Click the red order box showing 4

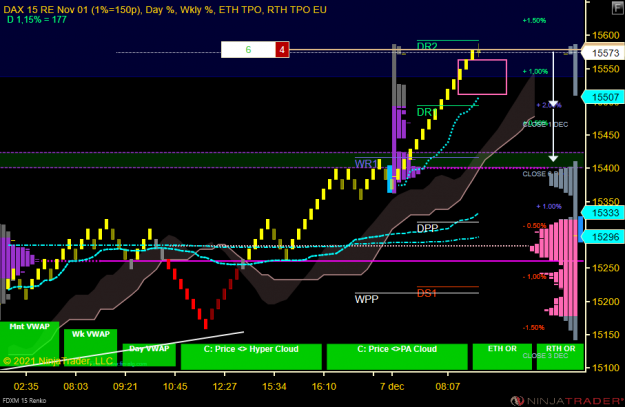[x=282, y=49]
